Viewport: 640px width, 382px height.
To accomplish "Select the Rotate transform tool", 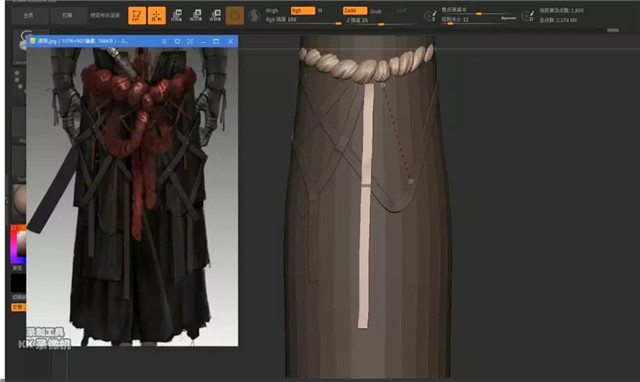I will tap(215, 16).
